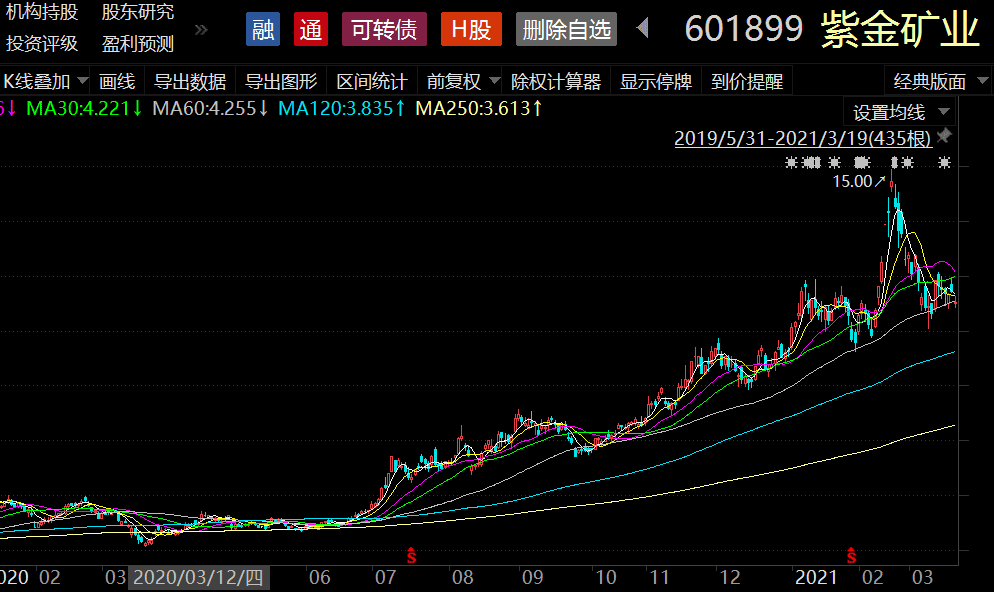Click the red 通 stock connect badge
This screenshot has width=994, height=592.
click(311, 29)
